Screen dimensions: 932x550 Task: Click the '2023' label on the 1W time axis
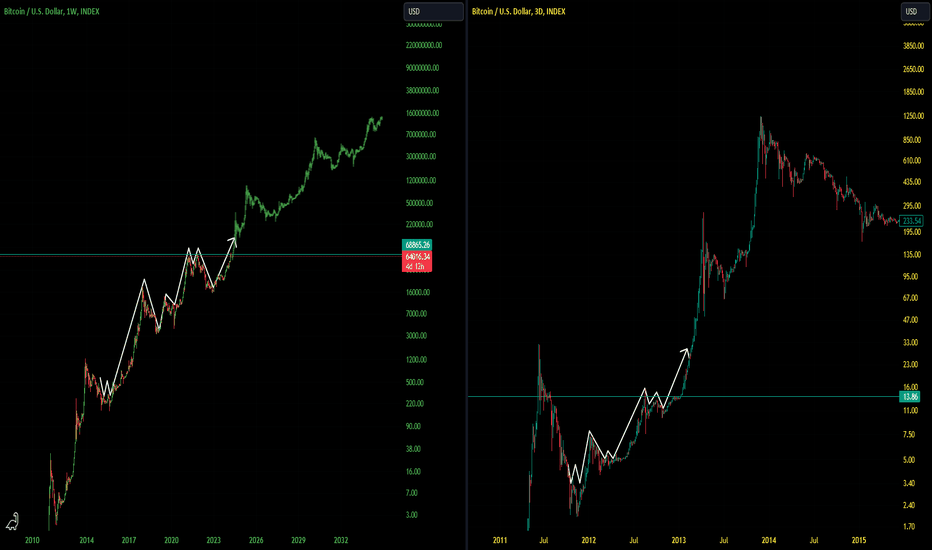(x=213, y=540)
